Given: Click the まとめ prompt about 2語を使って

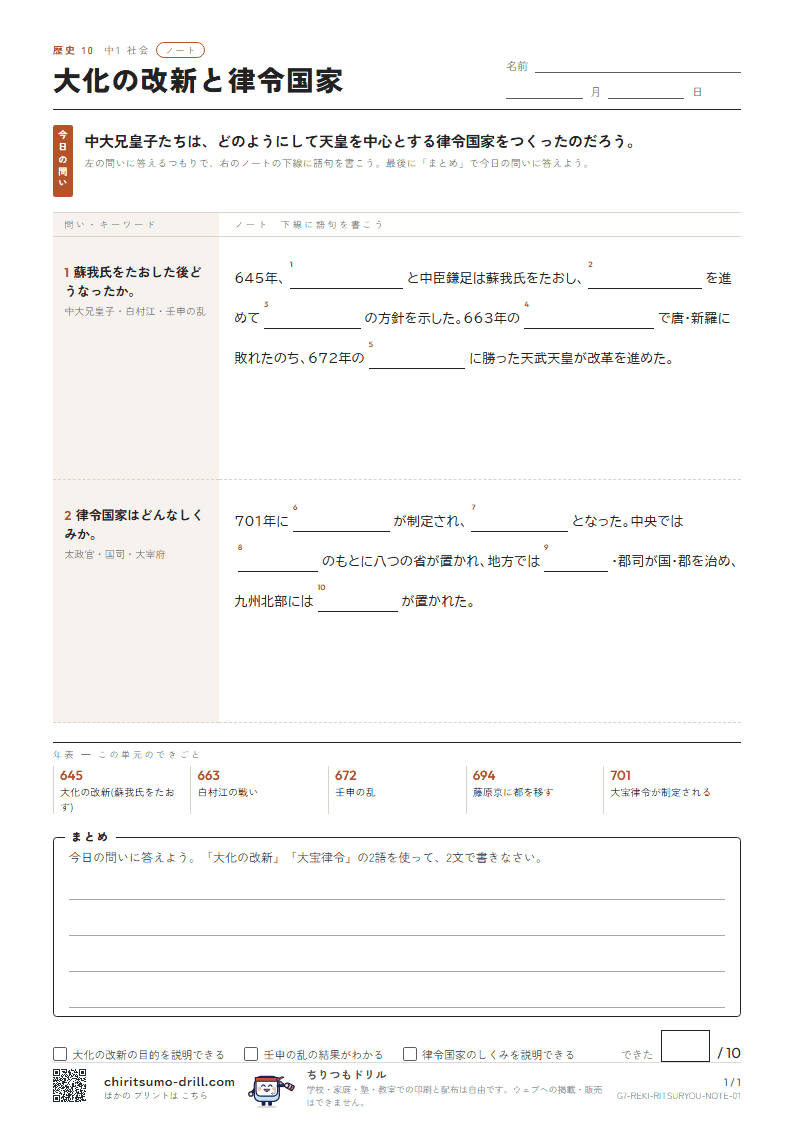Looking at the screenshot, I should 306,857.
